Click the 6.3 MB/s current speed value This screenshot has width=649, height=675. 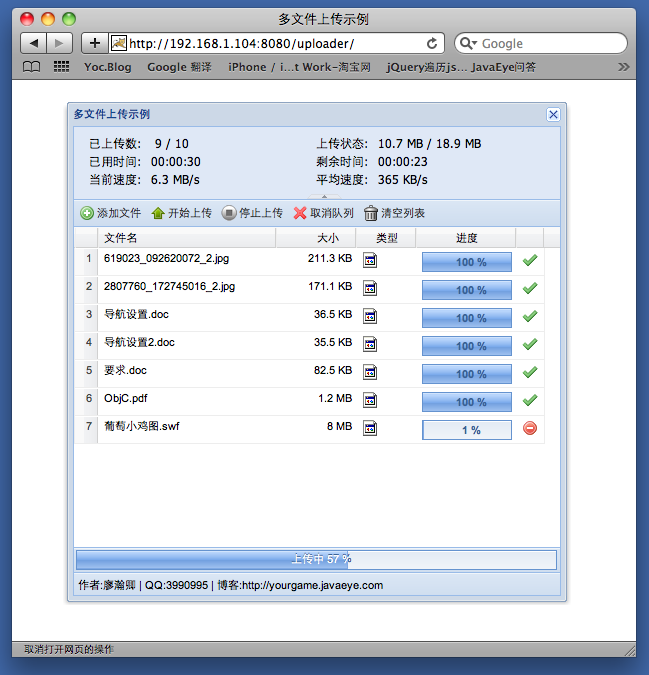click(175, 180)
